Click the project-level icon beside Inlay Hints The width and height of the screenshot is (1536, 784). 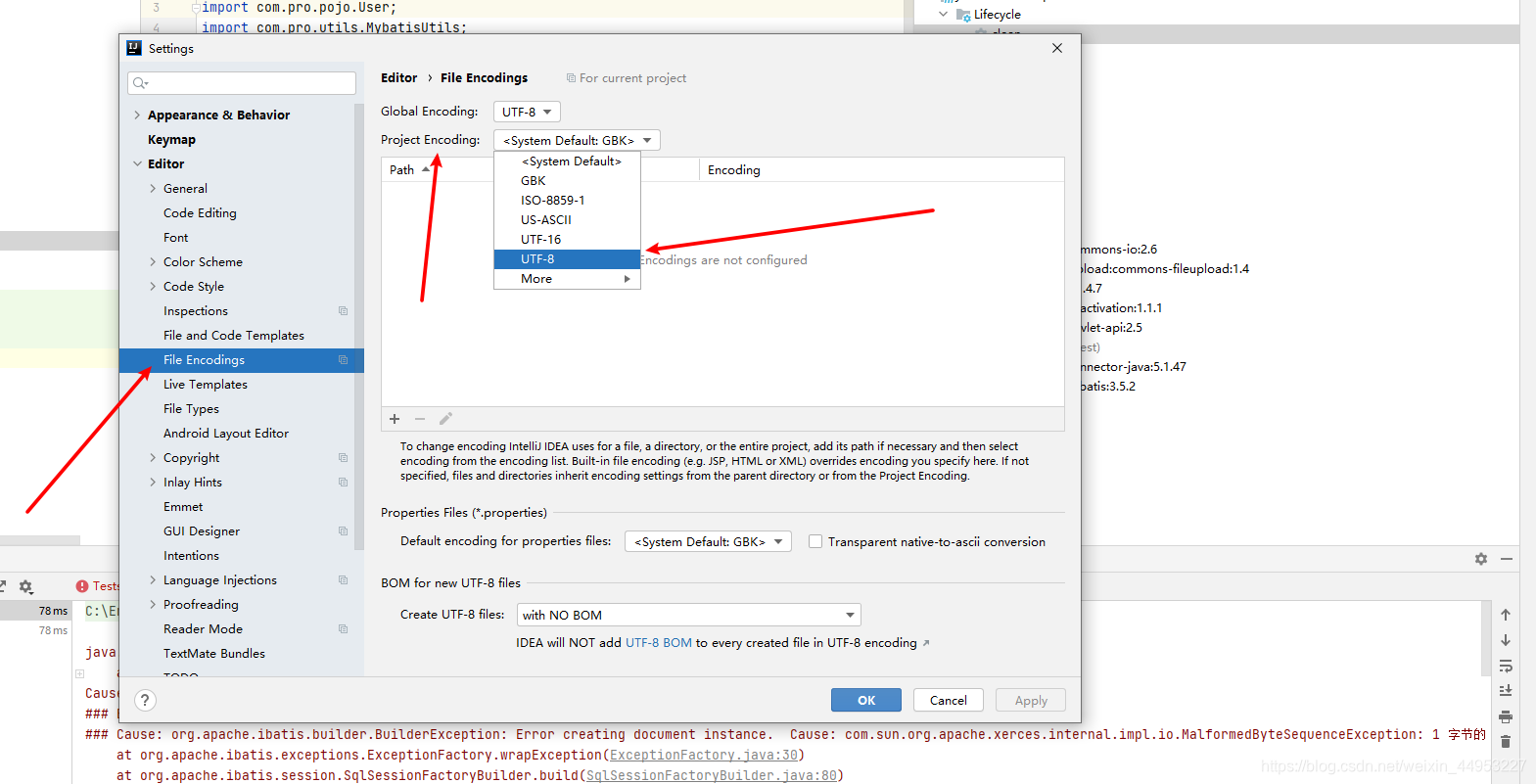pyautogui.click(x=344, y=483)
